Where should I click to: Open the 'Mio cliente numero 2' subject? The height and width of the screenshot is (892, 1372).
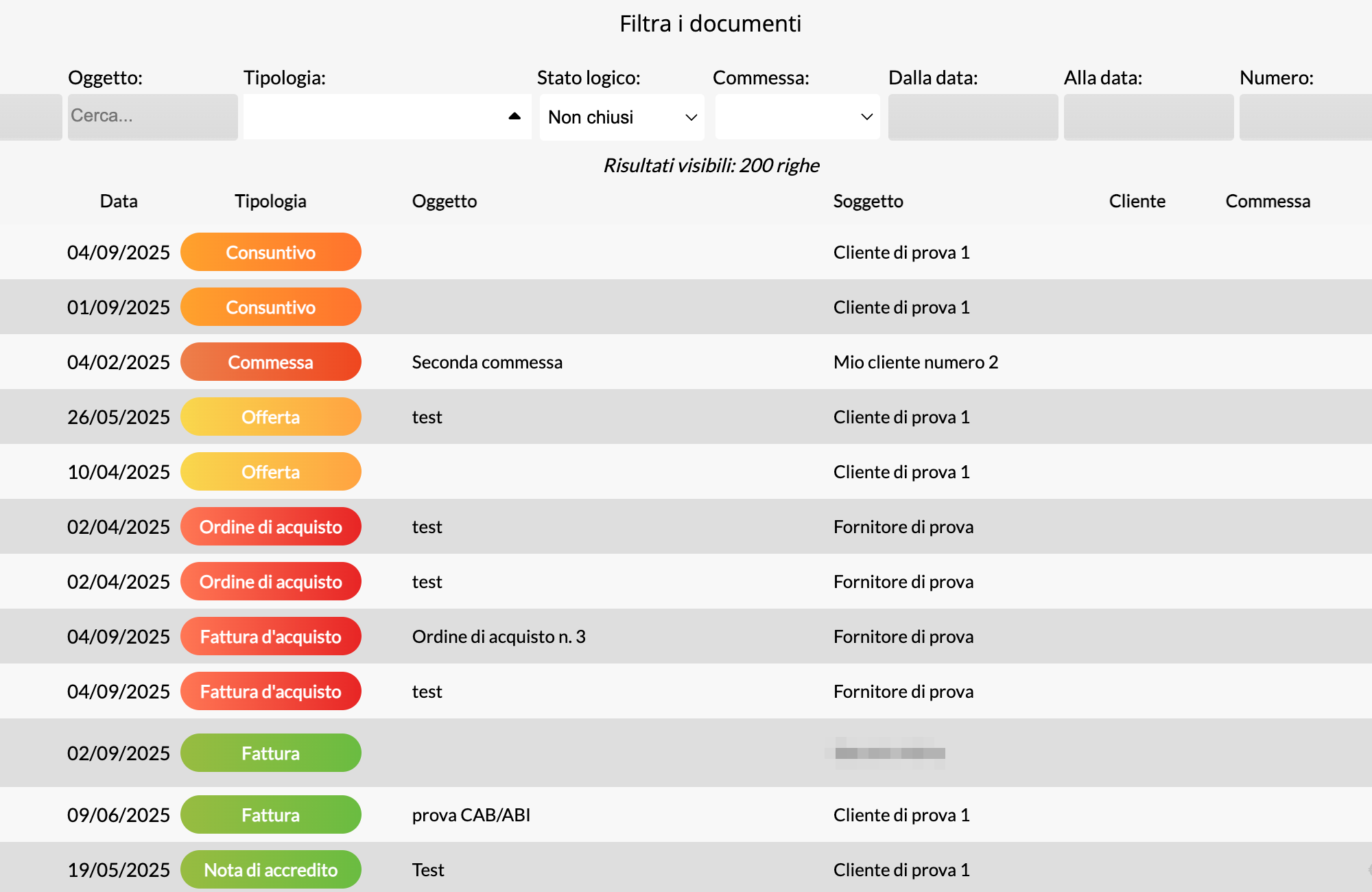(x=915, y=362)
